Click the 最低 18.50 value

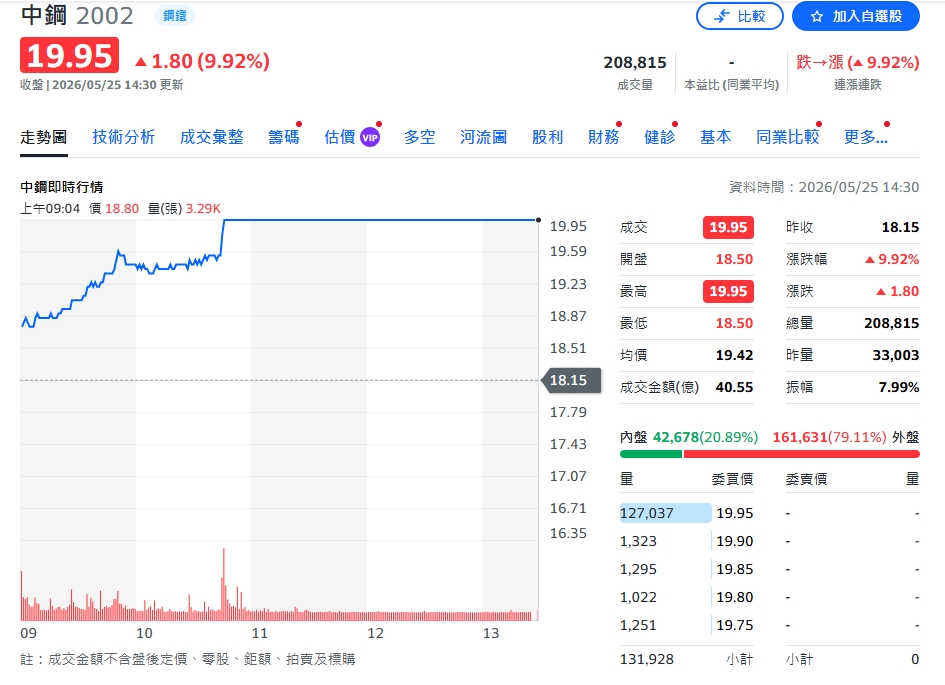pos(734,323)
